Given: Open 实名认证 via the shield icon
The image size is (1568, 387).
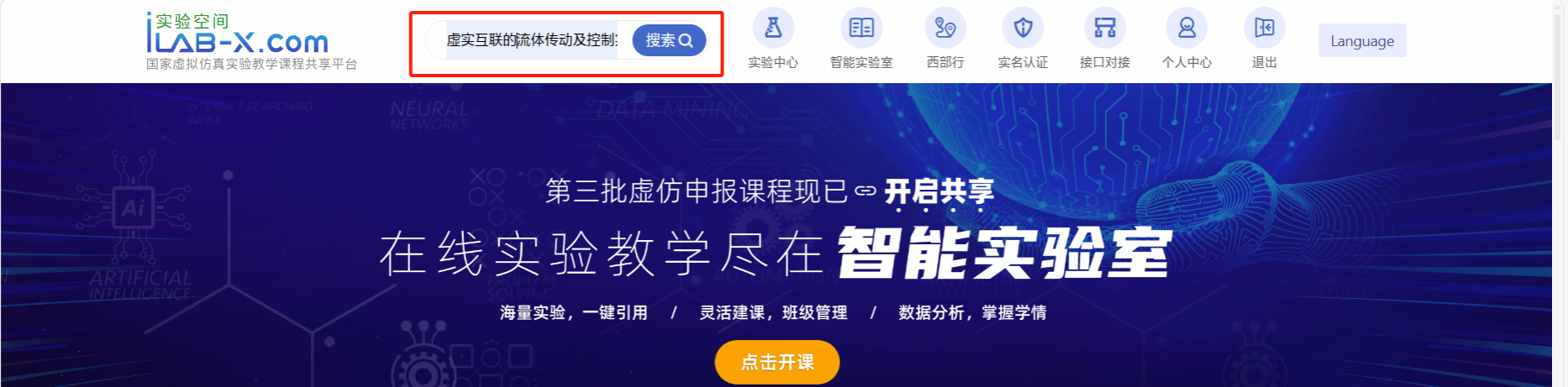Looking at the screenshot, I should click(x=1023, y=28).
